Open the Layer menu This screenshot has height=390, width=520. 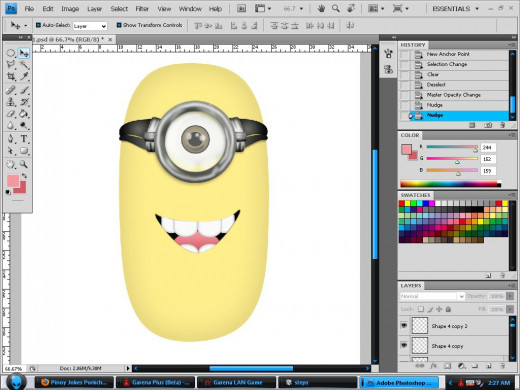click(x=95, y=9)
